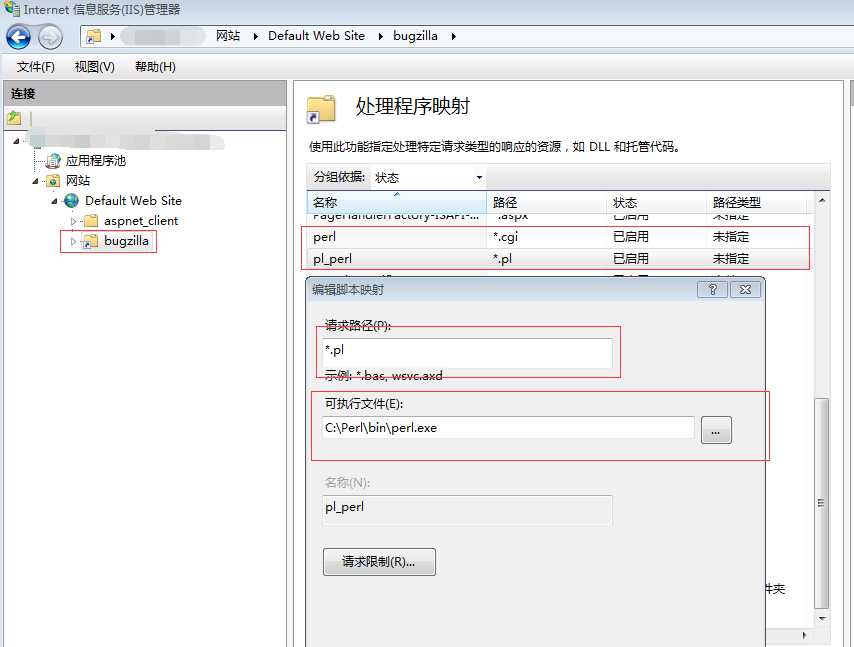
Task: Select the perl handler mapping row
Action: coord(558,237)
